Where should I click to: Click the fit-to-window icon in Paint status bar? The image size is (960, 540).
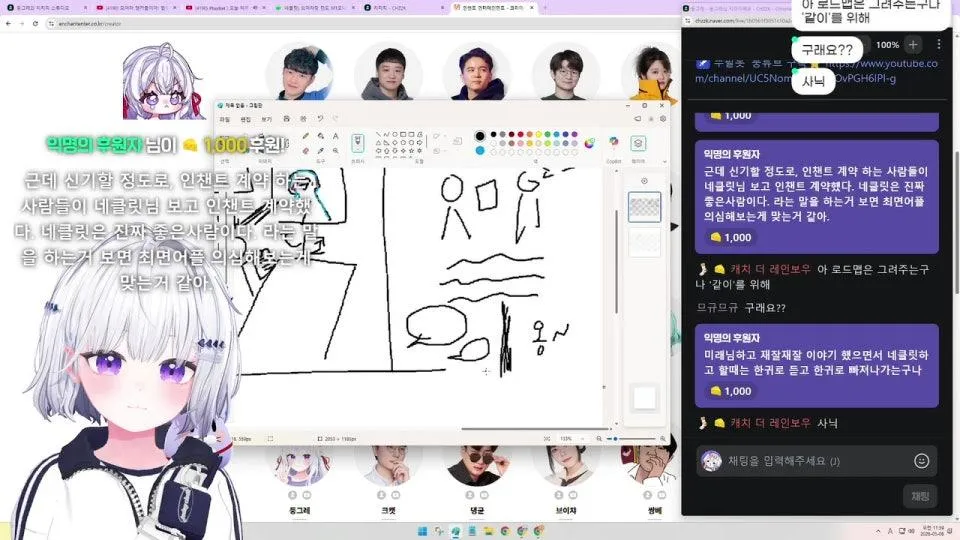(547, 439)
